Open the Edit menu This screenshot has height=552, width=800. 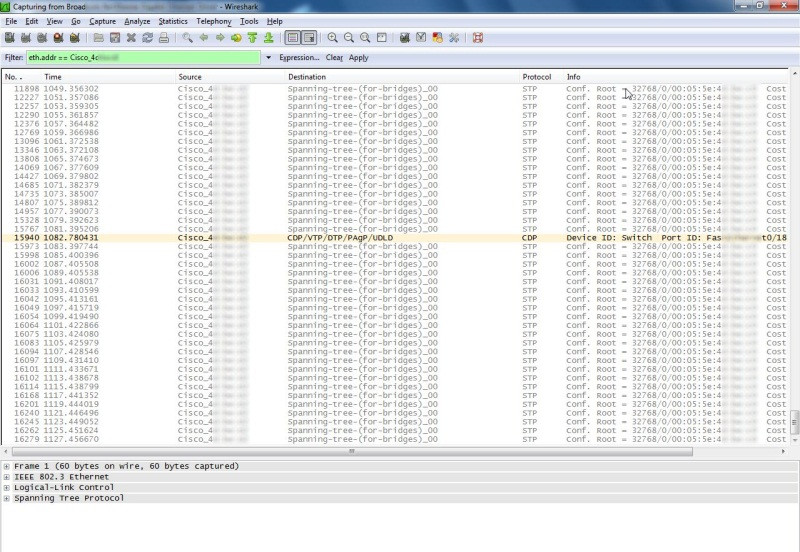tap(32, 21)
